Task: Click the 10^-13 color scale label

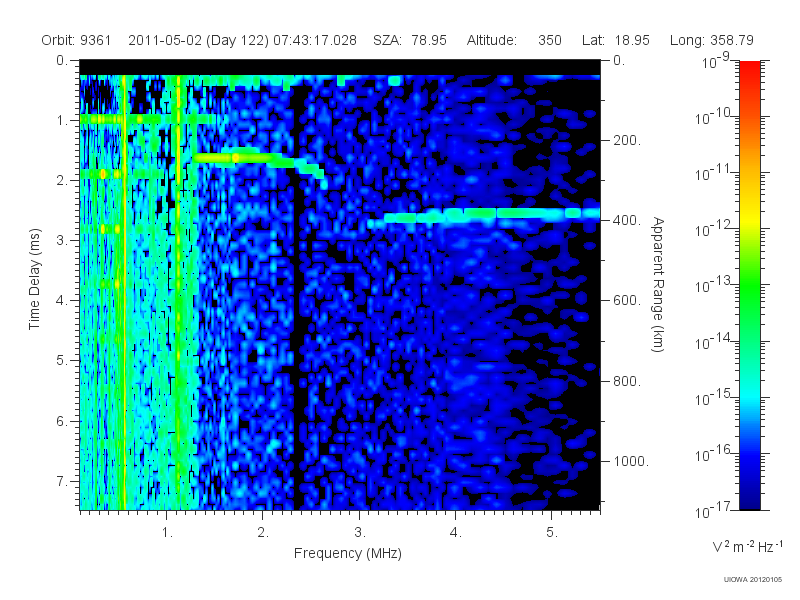Action: [x=713, y=285]
